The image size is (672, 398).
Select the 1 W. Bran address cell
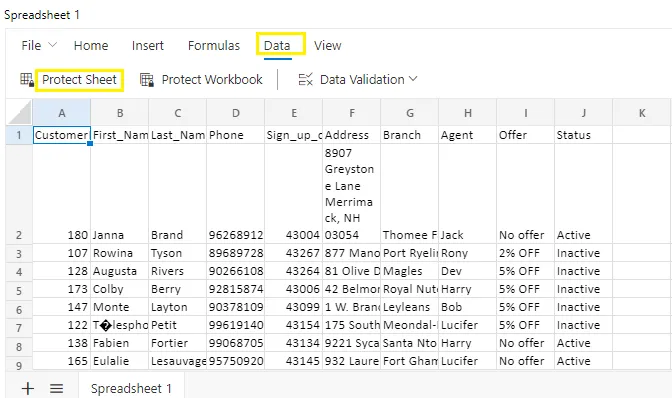(x=351, y=307)
